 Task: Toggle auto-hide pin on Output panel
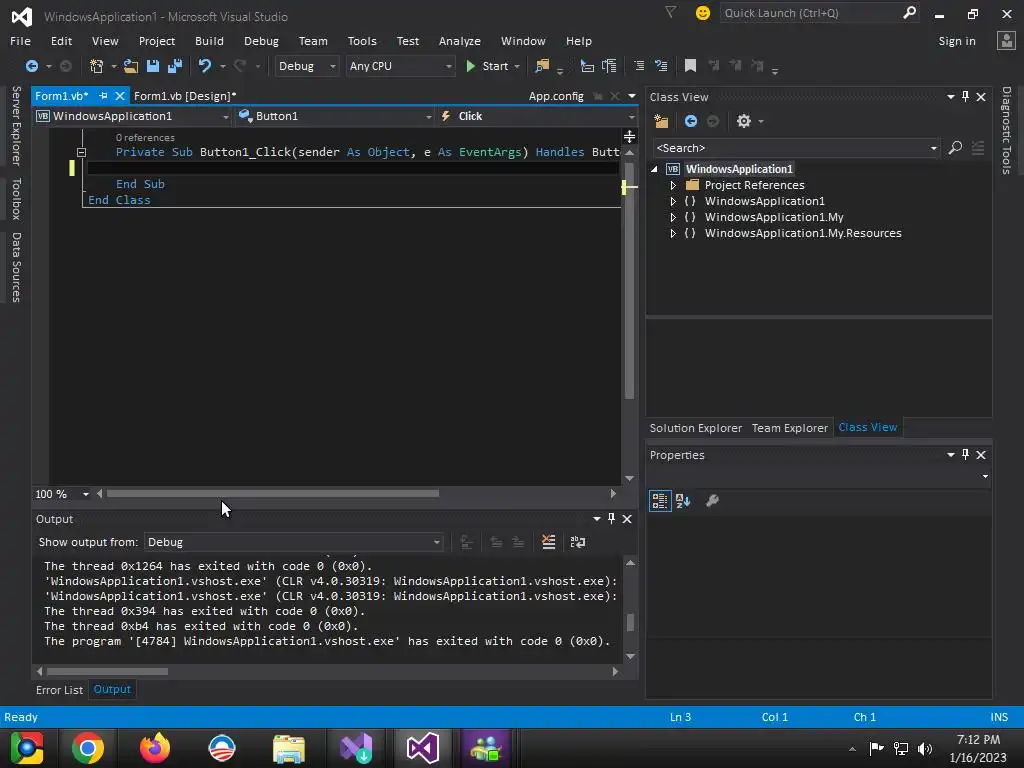tap(611, 519)
